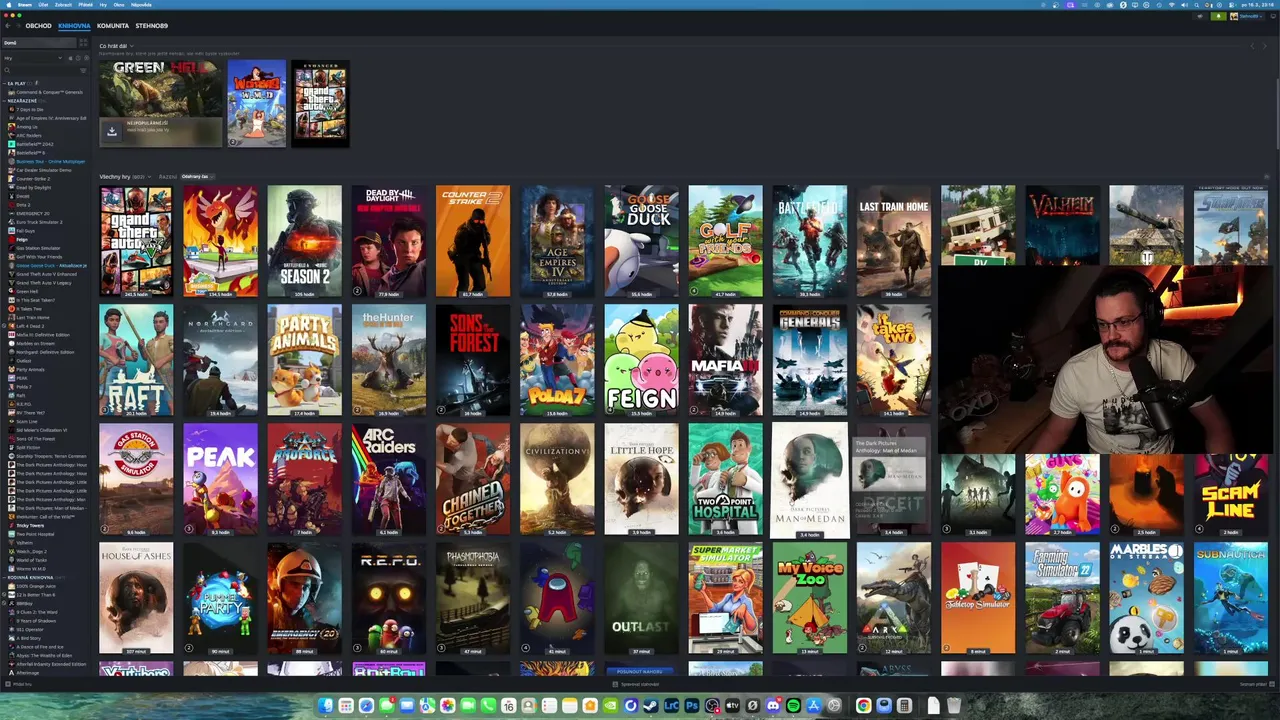This screenshot has width=1280, height=720.
Task: Open the Steam menu in menu bar
Action: (25, 5)
